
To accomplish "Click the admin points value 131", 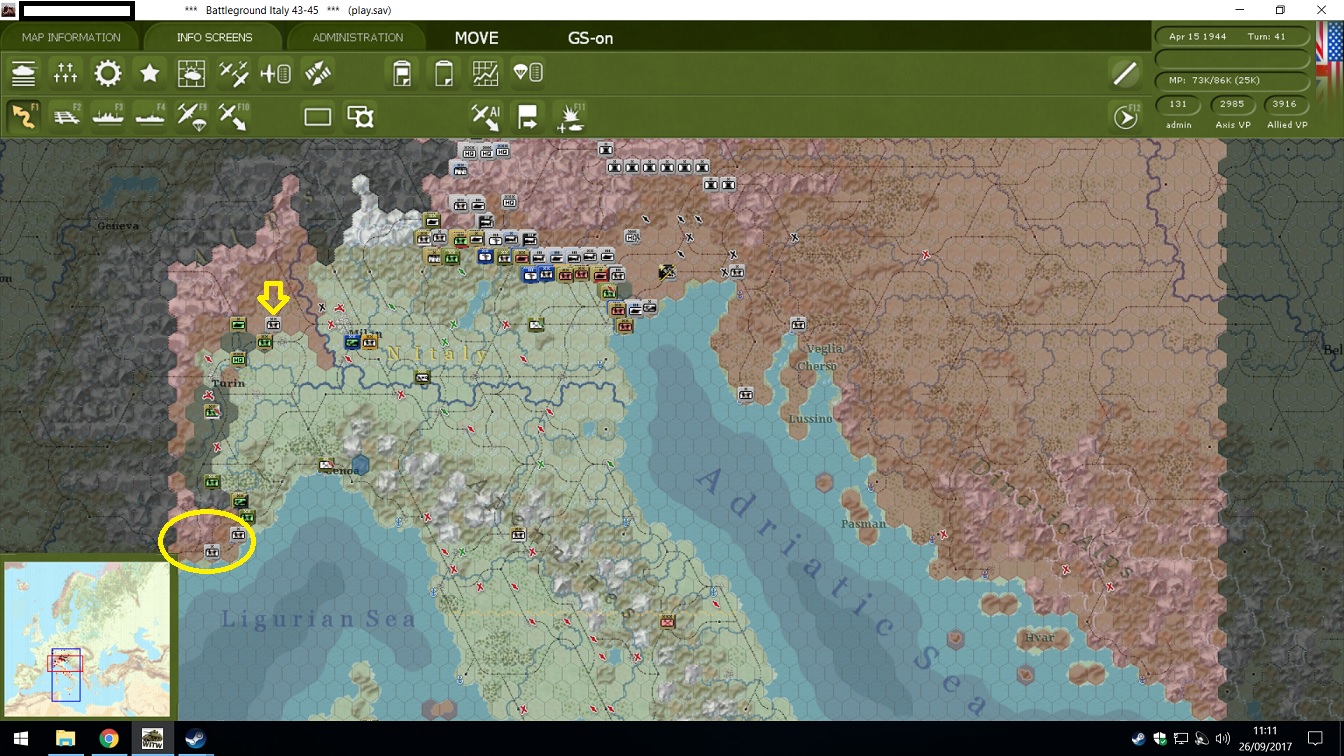I will coord(1178,104).
